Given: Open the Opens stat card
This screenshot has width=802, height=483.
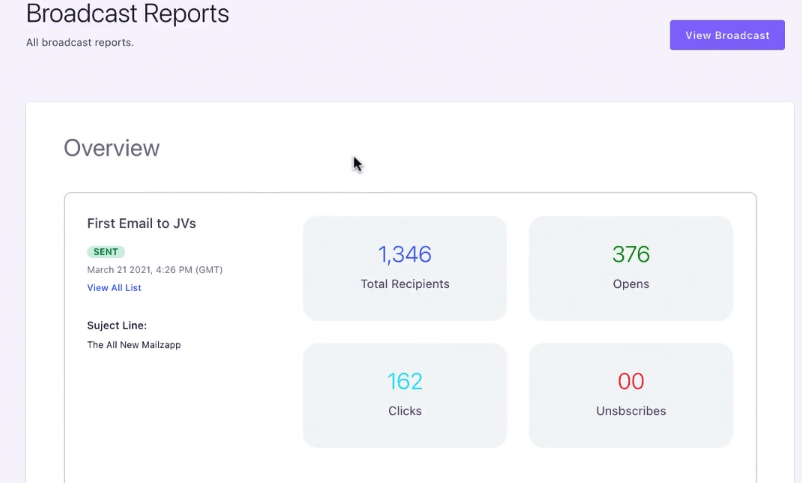Looking at the screenshot, I should tap(631, 269).
